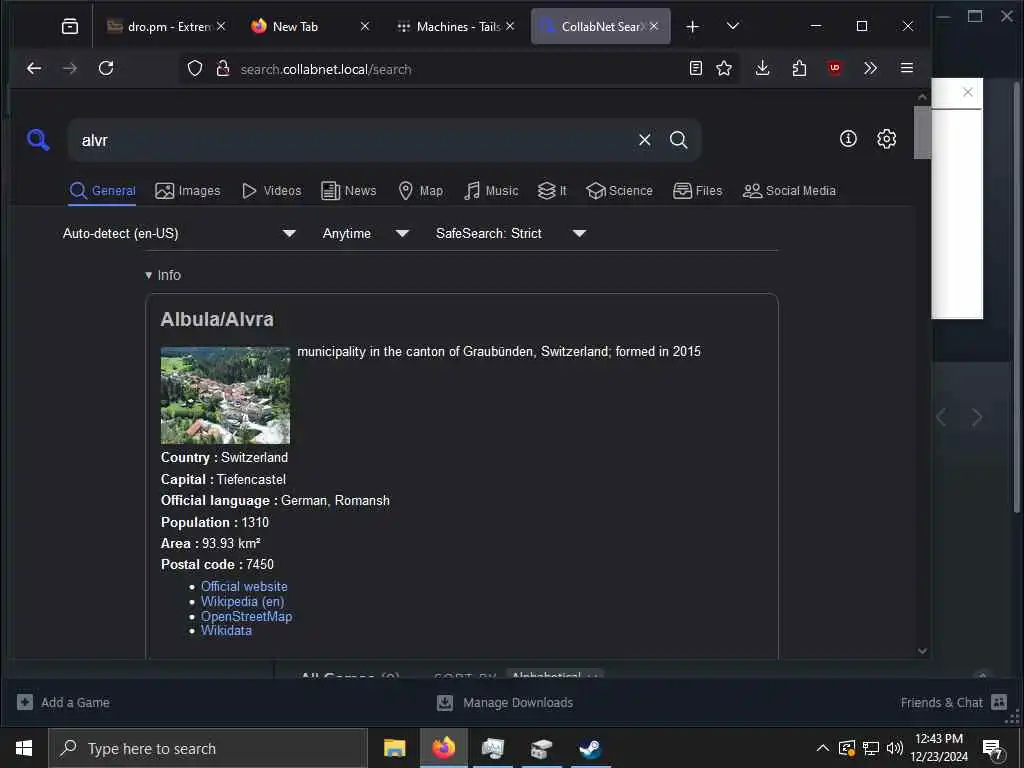Open the Windows Start menu
This screenshot has height=768, width=1024.
24,748
